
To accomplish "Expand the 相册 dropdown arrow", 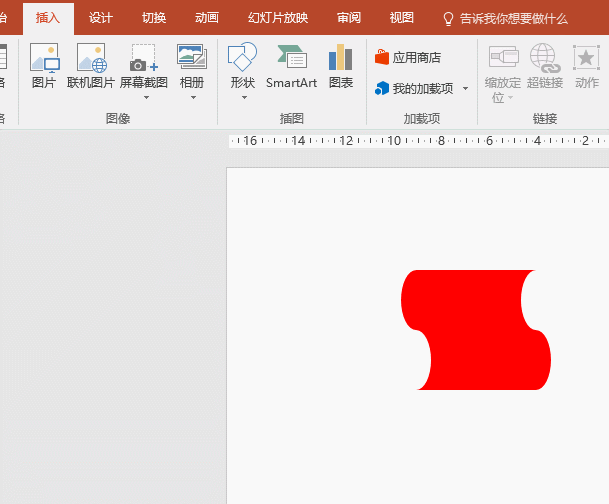I will (192, 98).
